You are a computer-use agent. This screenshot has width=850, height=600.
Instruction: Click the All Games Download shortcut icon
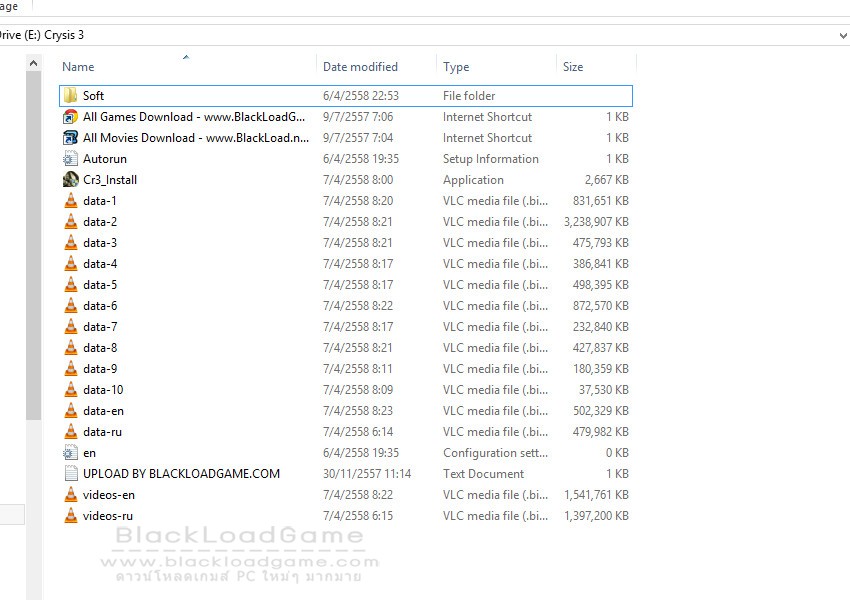point(70,117)
